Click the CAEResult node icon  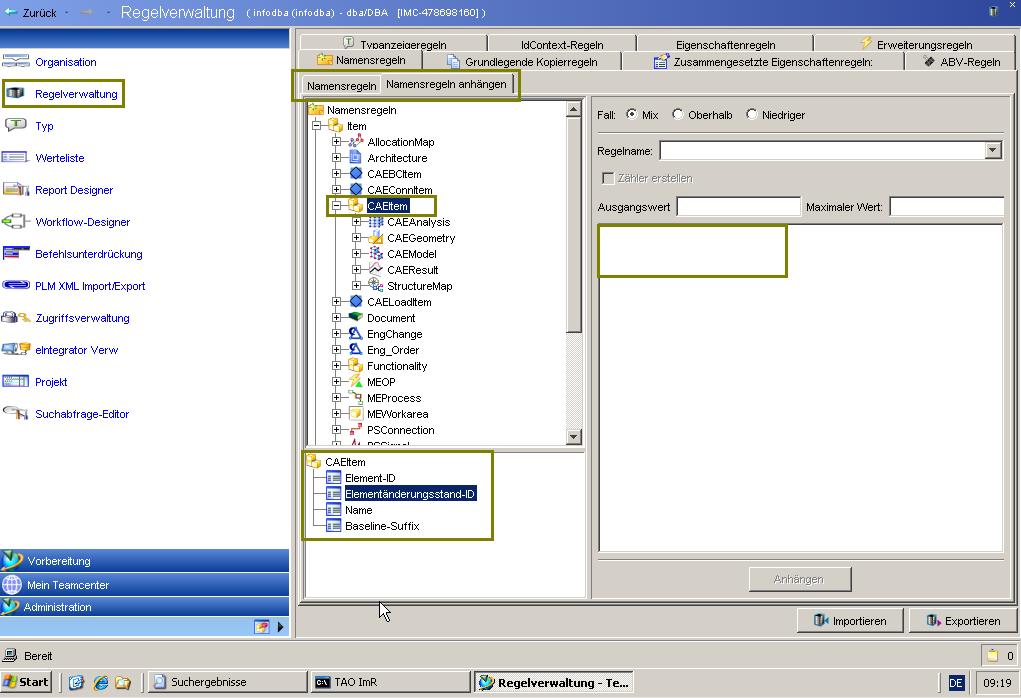[x=376, y=270]
